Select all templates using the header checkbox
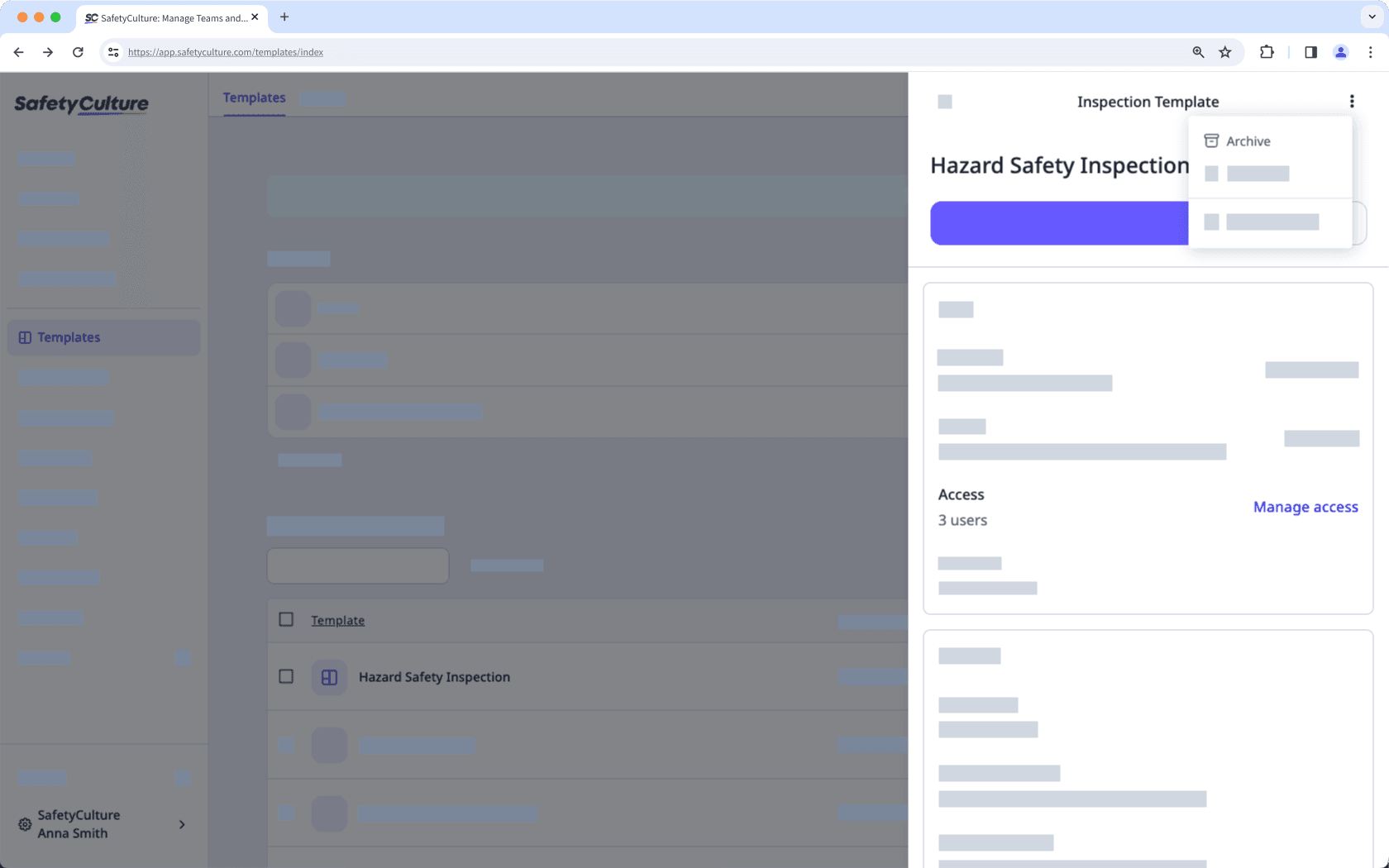 286,618
